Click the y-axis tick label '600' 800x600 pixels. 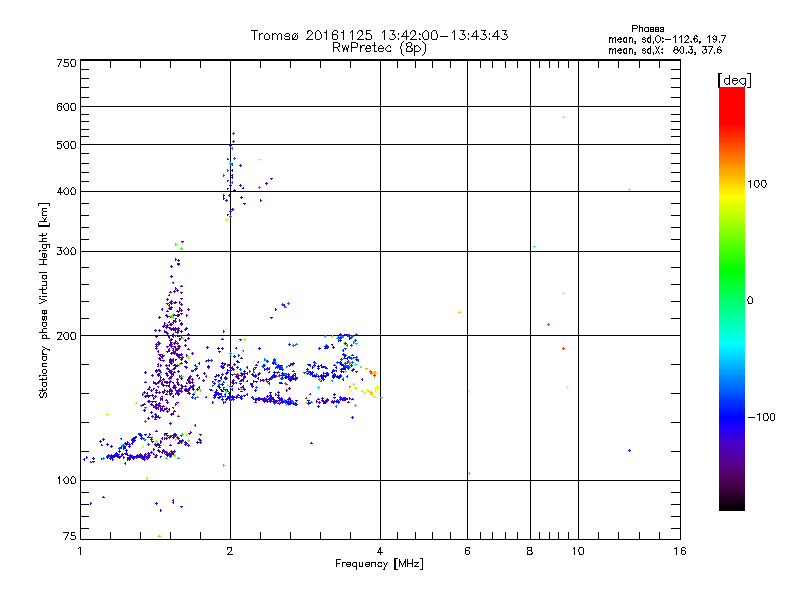pos(67,107)
